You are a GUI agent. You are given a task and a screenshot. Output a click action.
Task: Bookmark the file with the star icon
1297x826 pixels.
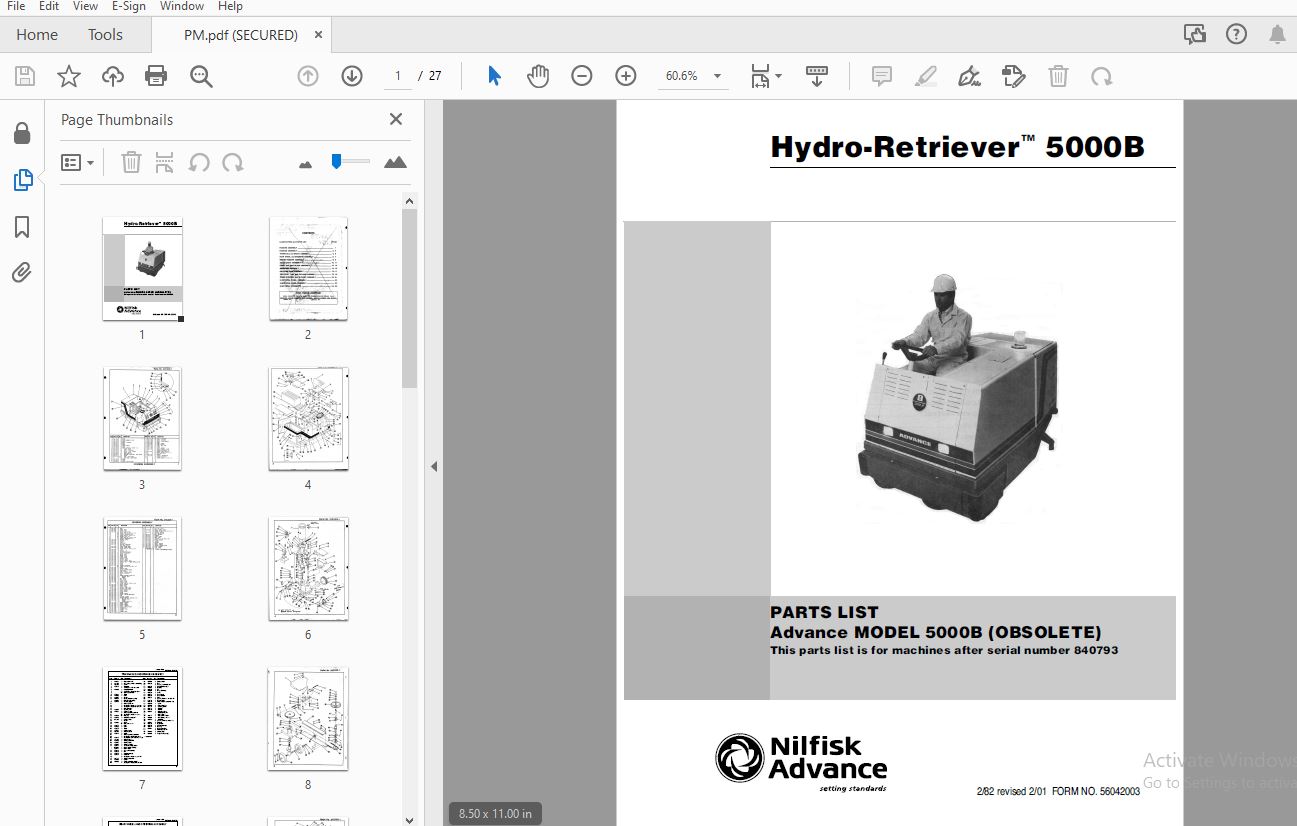[69, 76]
